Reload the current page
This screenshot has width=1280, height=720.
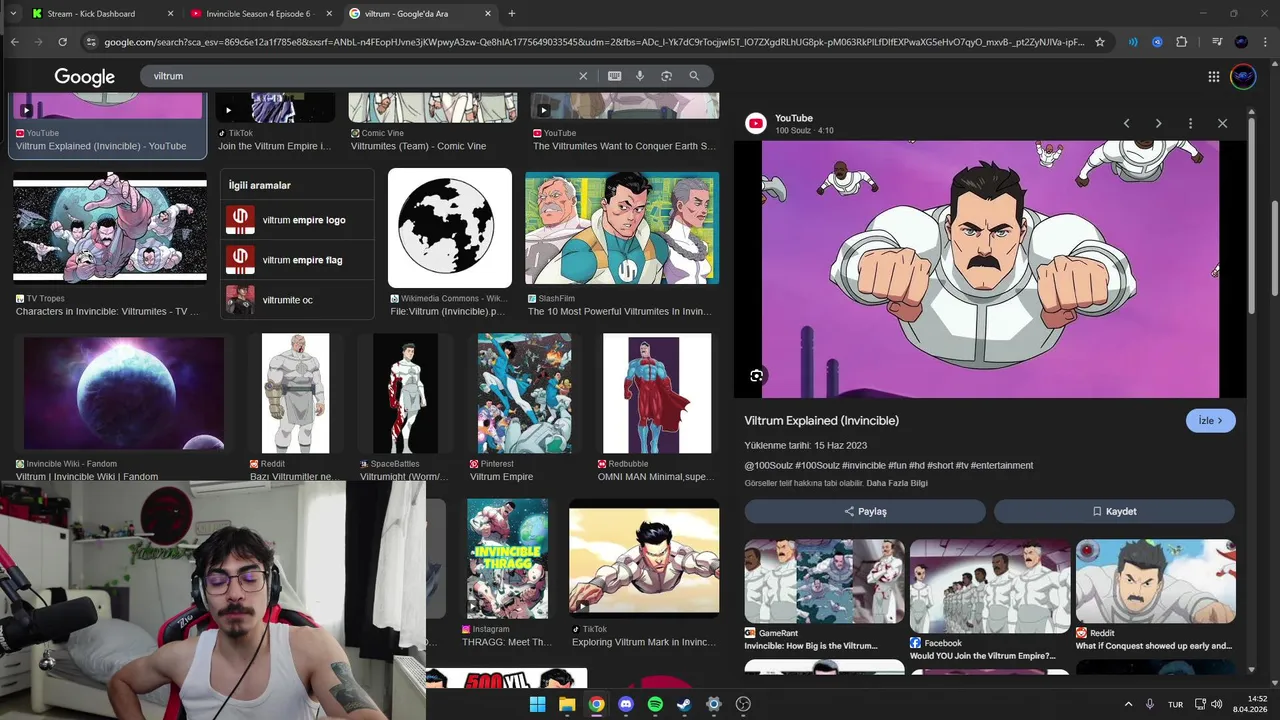pos(62,42)
